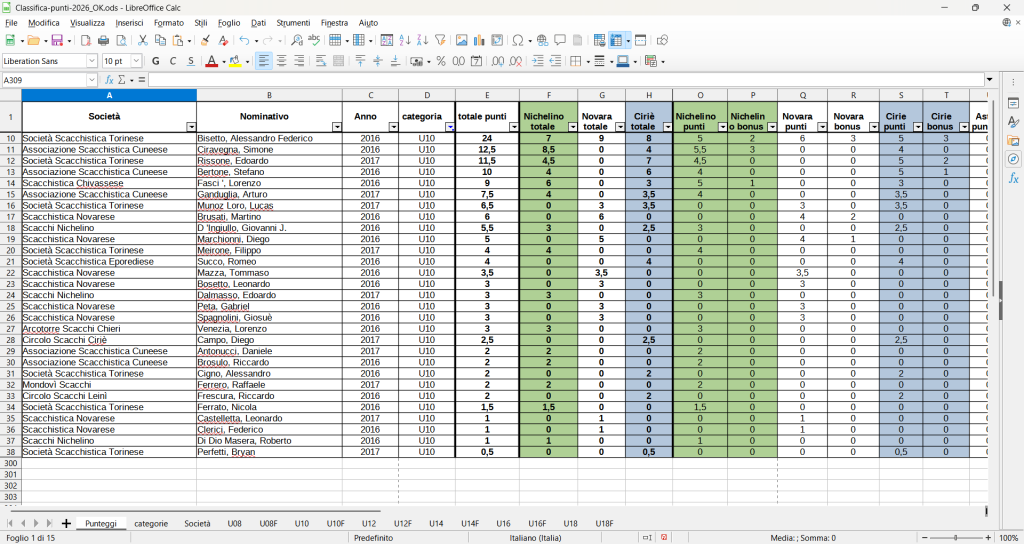Open the Società column filter dropdown

click(190, 127)
